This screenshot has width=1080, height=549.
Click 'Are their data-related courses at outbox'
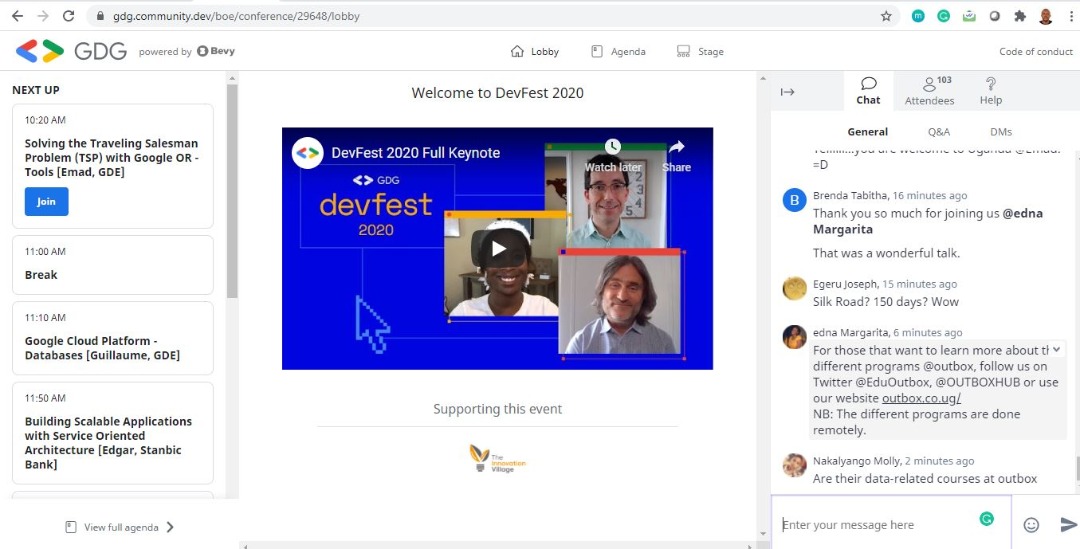click(x=925, y=479)
